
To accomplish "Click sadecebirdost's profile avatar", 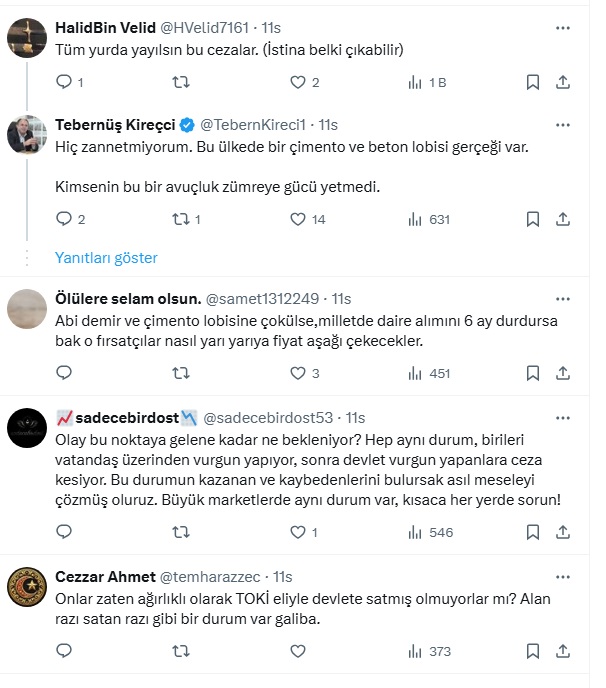I will (27, 427).
